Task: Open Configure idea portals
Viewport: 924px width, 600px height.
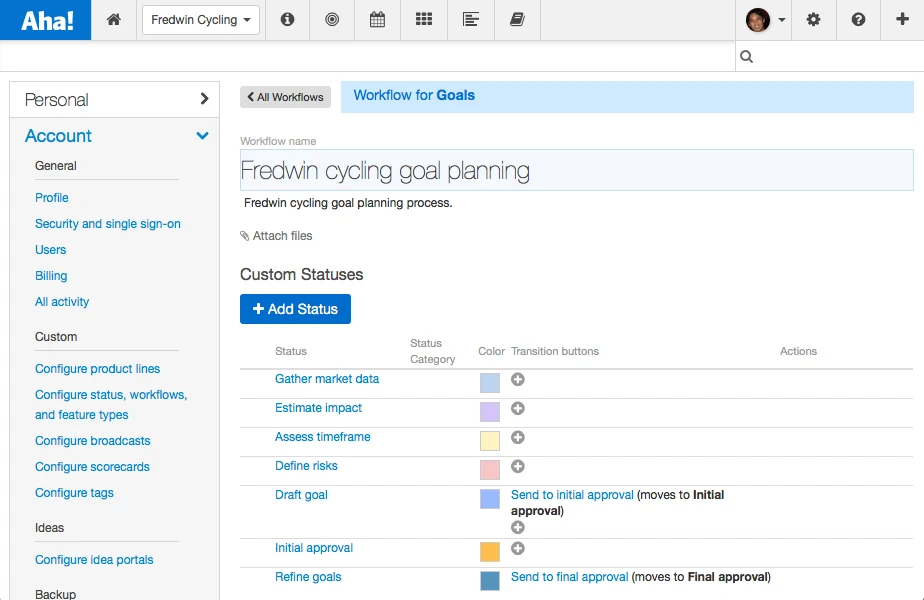Action: pyautogui.click(x=94, y=559)
